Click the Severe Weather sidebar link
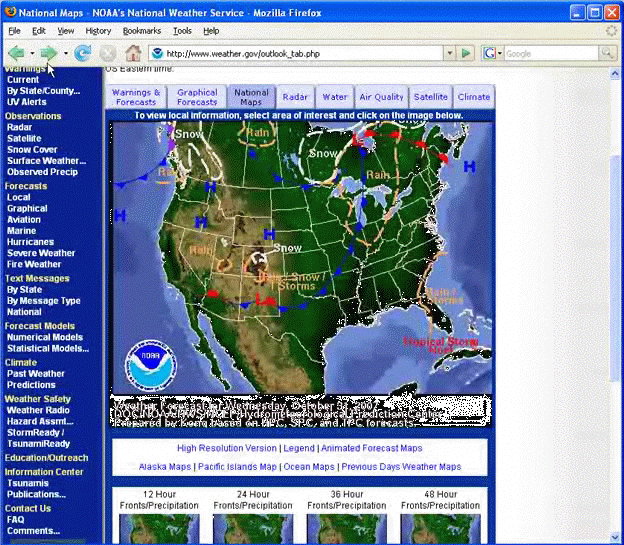 41,253
